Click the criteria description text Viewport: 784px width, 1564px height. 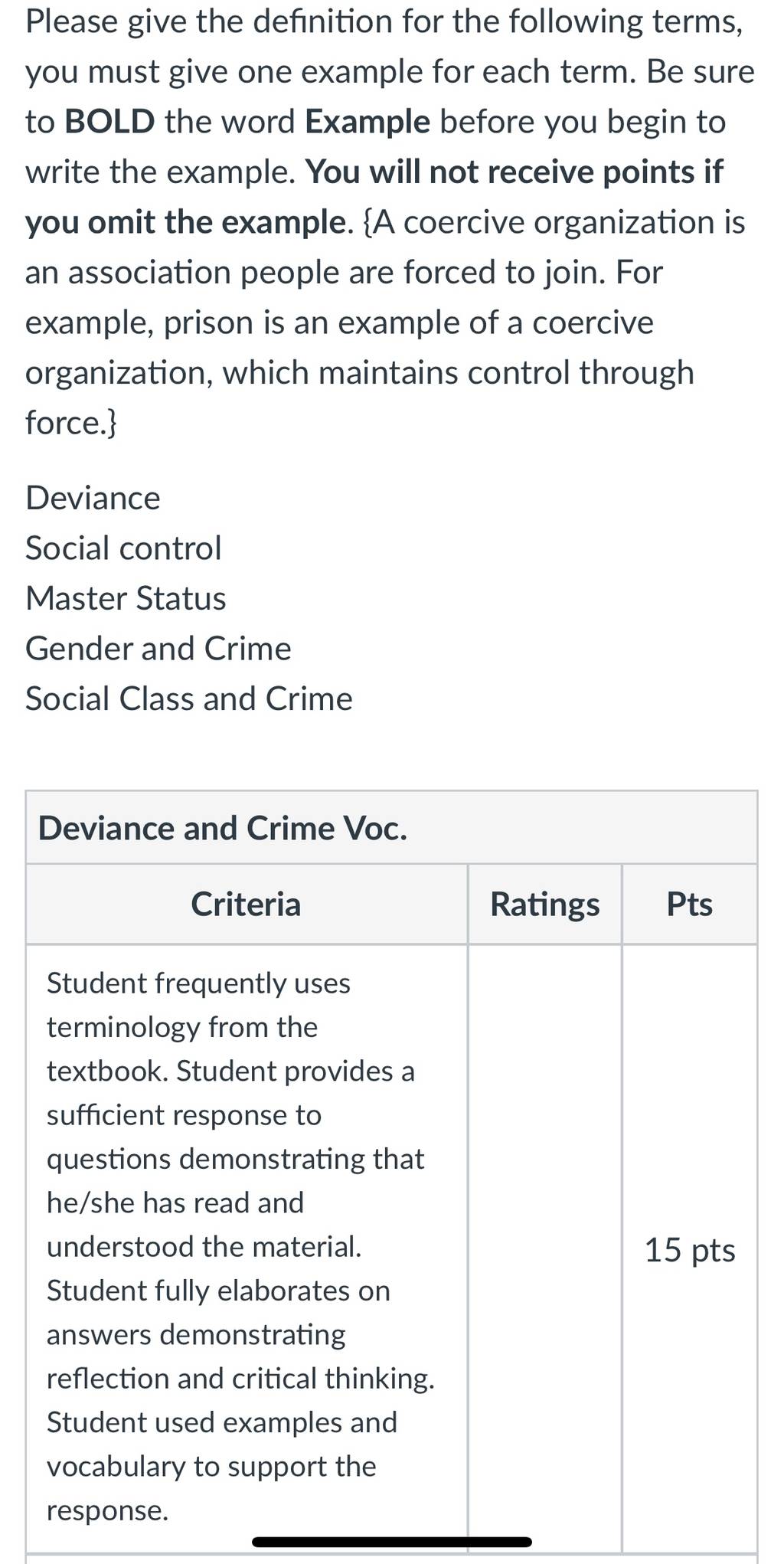[x=240, y=1247]
